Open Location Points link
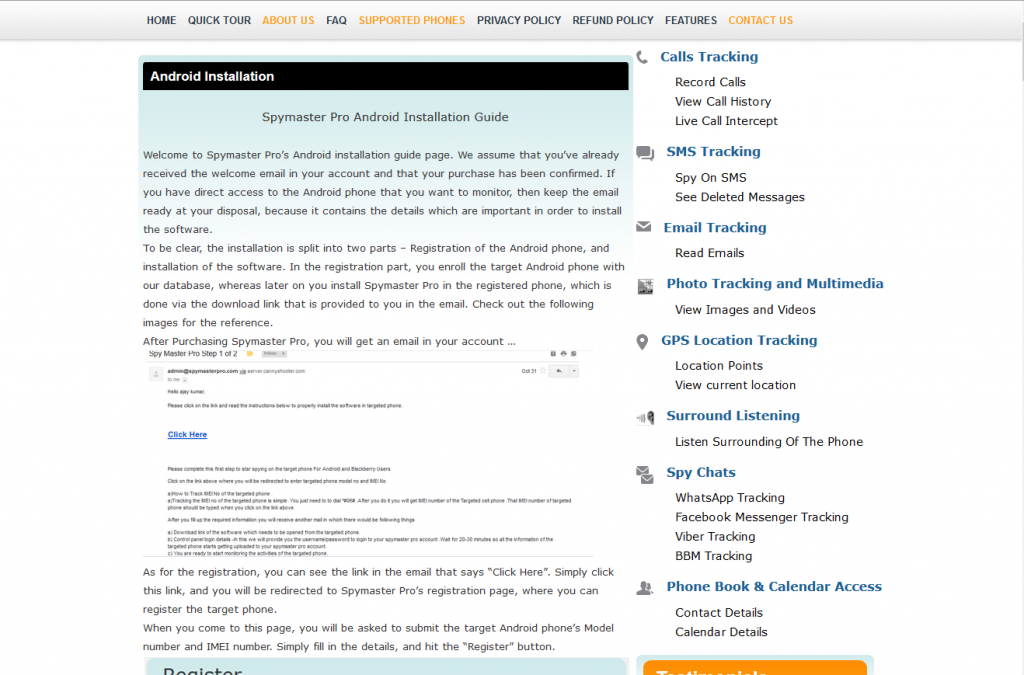Image resolution: width=1024 pixels, height=675 pixels. pyautogui.click(x=718, y=366)
